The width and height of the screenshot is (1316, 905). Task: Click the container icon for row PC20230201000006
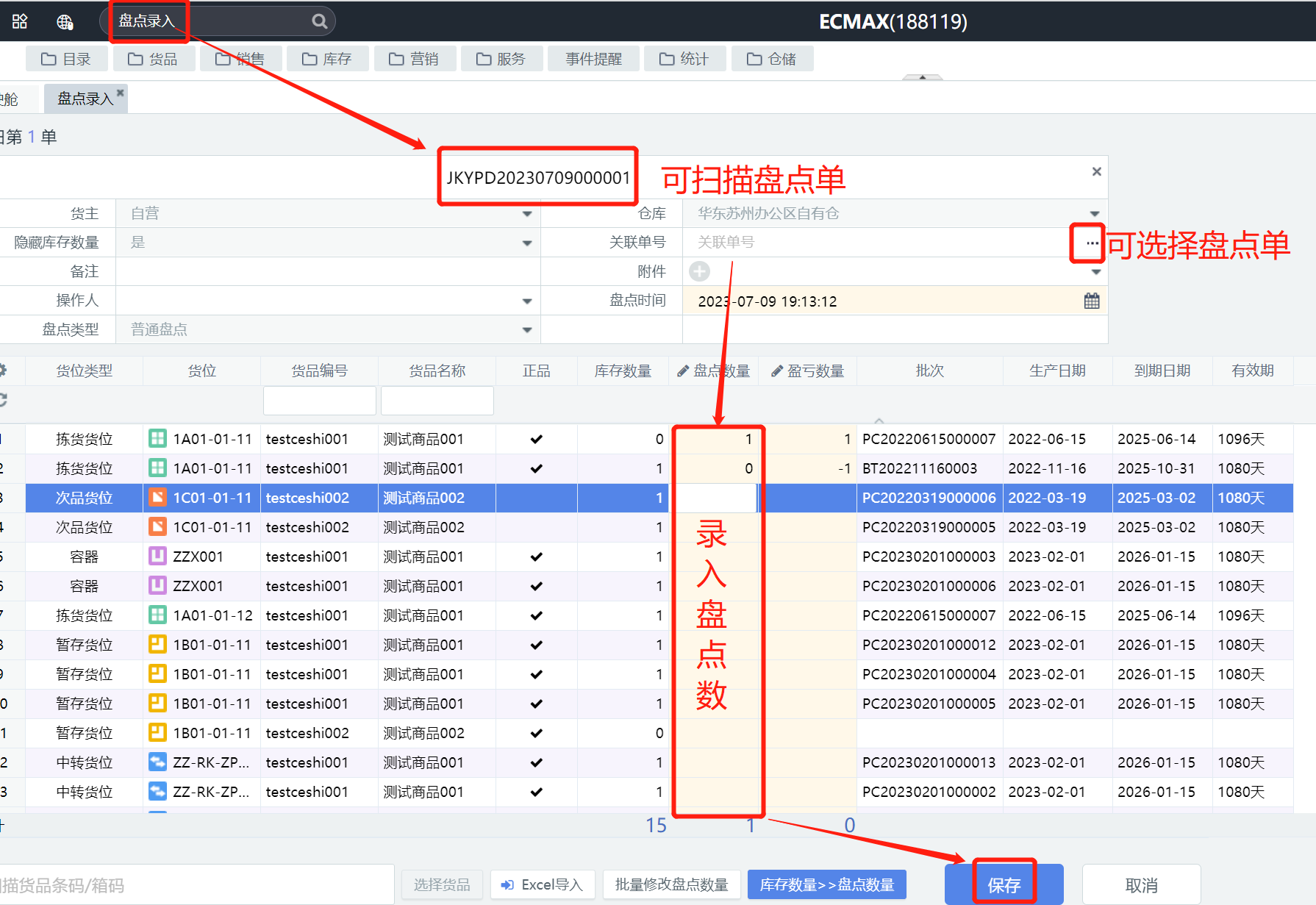157,586
